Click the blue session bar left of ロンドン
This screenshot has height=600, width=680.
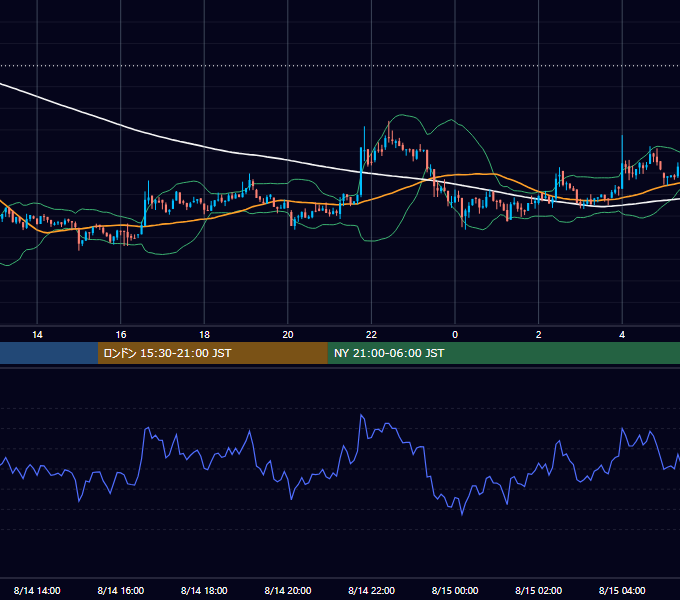click(x=49, y=353)
